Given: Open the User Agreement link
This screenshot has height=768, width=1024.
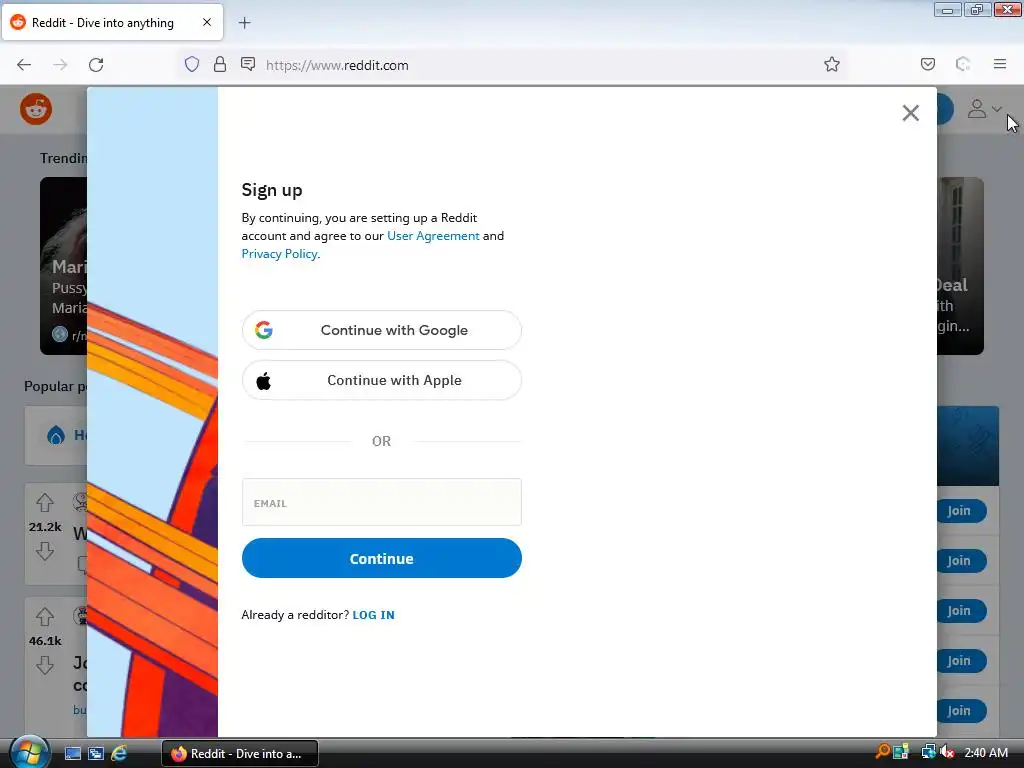Looking at the screenshot, I should click(433, 236).
